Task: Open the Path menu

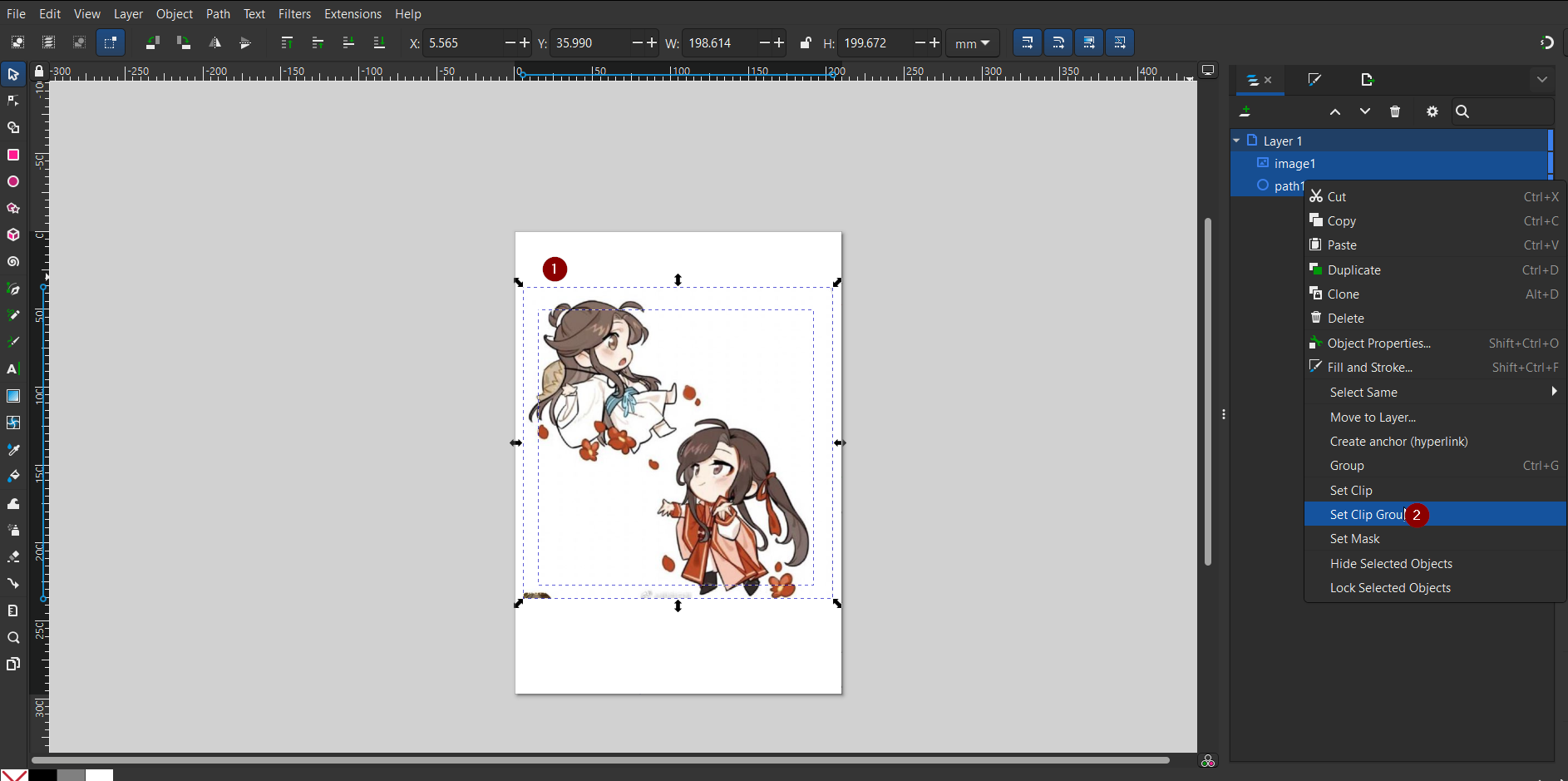Action: point(218,14)
